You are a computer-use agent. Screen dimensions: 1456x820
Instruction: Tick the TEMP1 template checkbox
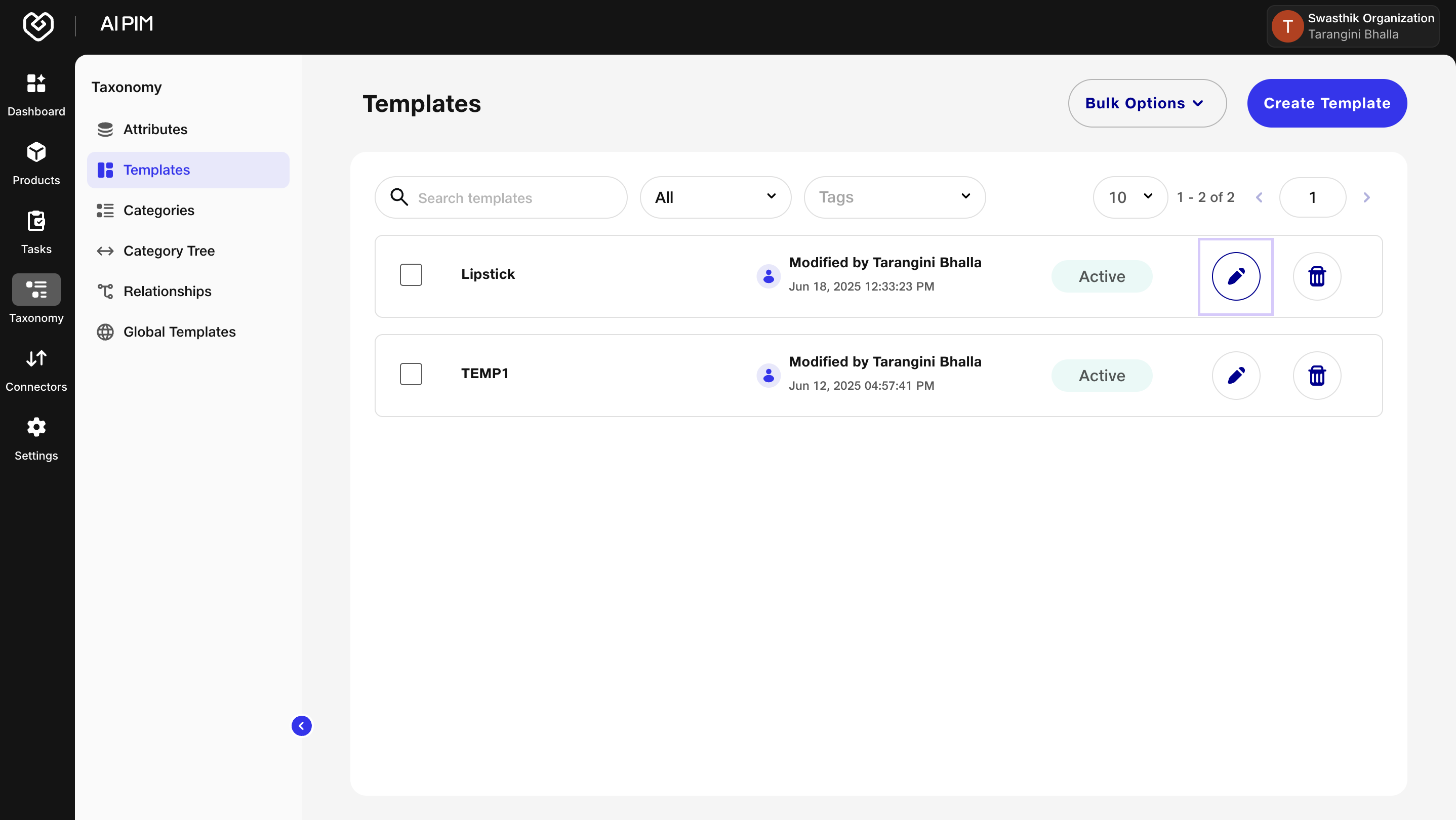click(x=411, y=374)
